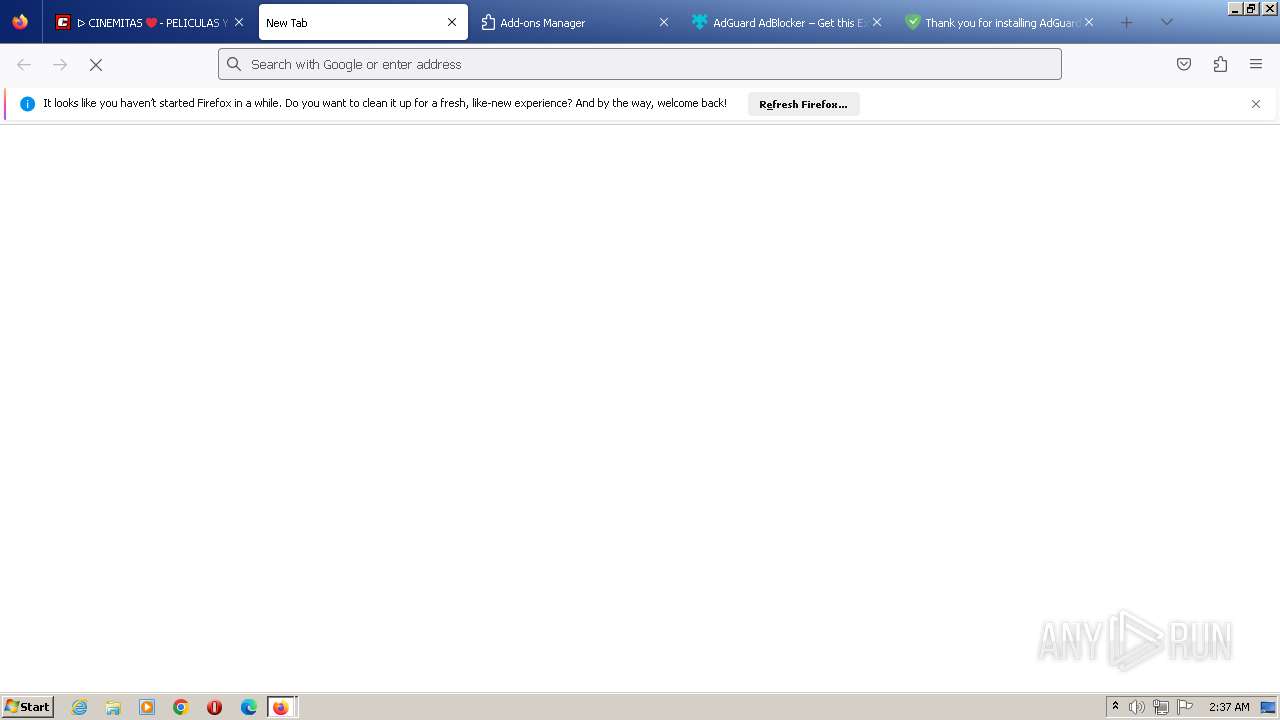Go forward one page
Image resolution: width=1280 pixels, height=720 pixels.
(x=60, y=64)
